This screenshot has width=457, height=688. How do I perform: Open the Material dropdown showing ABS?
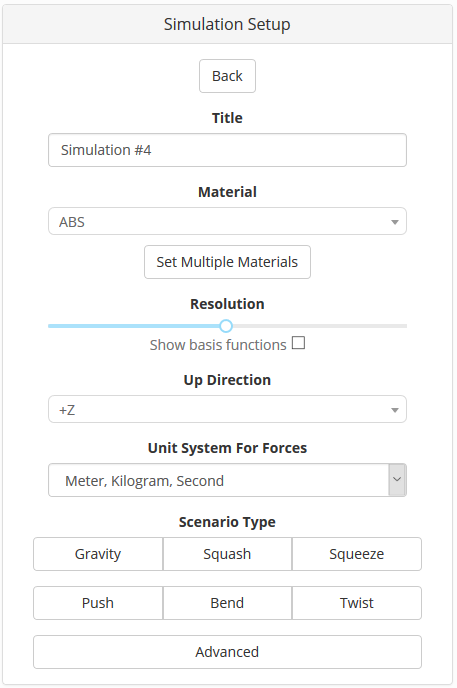coord(227,221)
